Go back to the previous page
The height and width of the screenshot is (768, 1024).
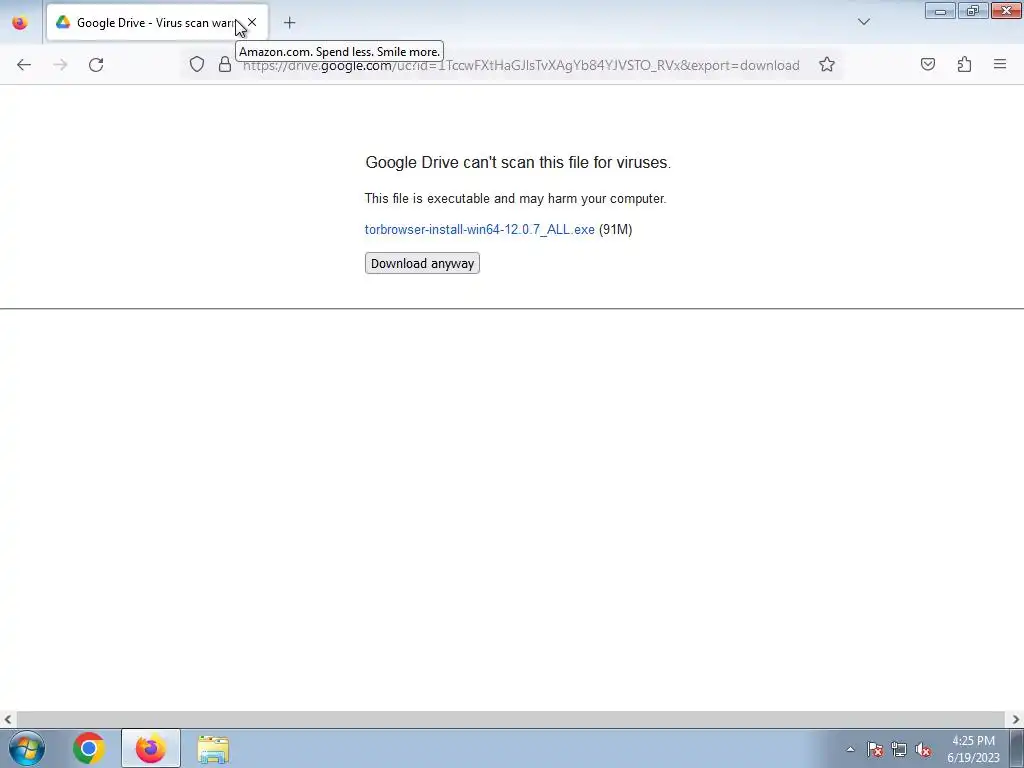(24, 65)
